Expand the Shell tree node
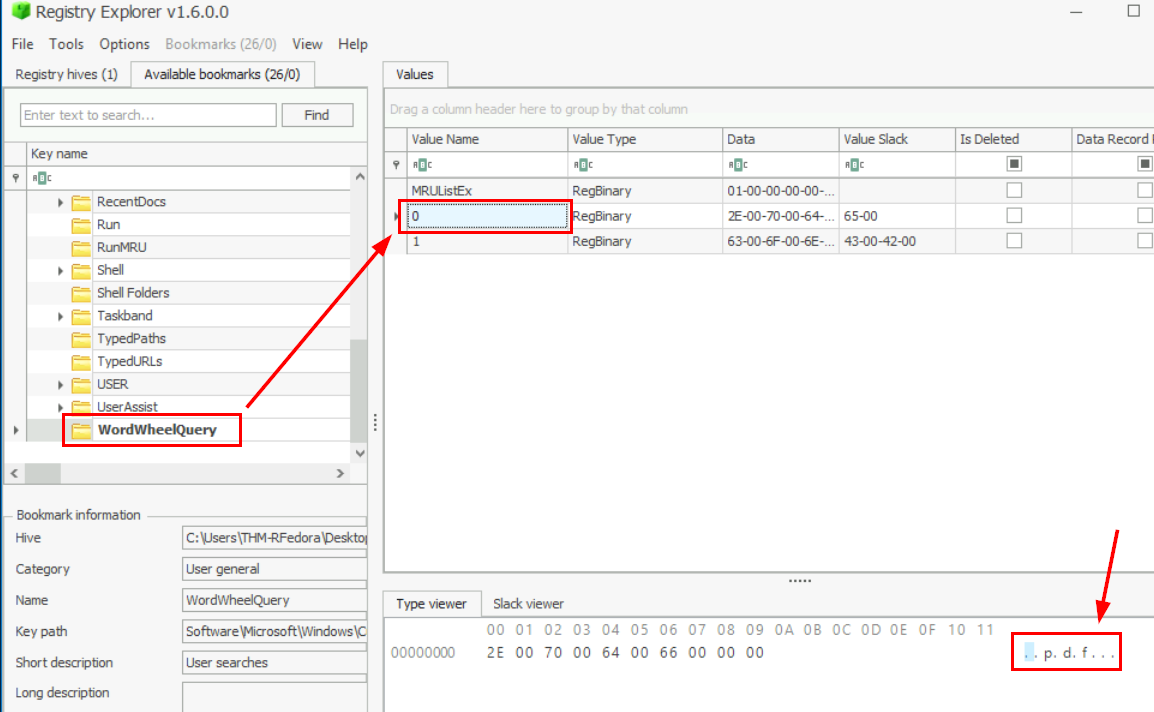This screenshot has height=712, width=1154. click(x=61, y=270)
